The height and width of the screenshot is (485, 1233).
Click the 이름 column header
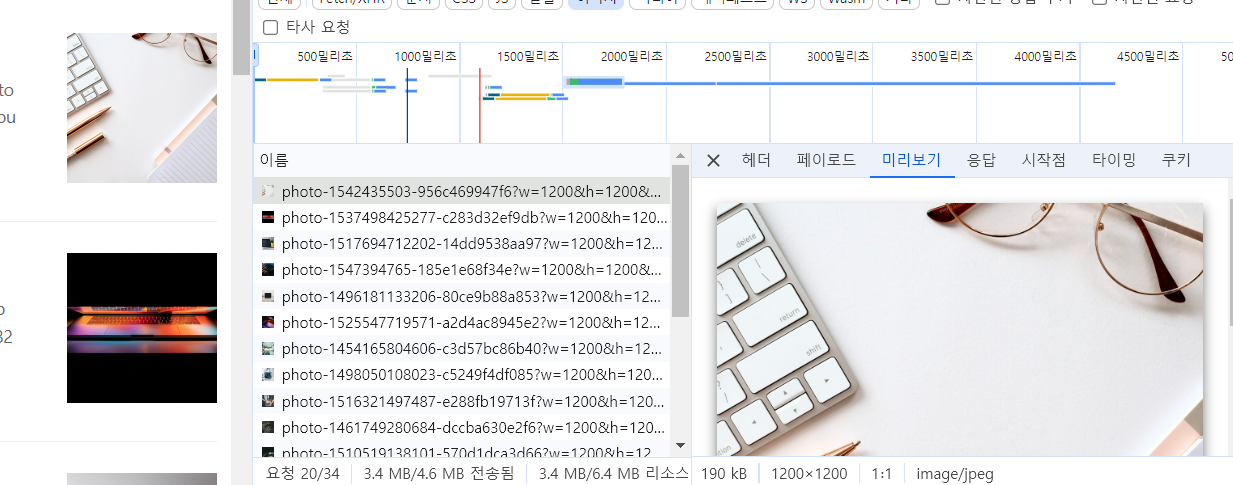tap(461, 159)
